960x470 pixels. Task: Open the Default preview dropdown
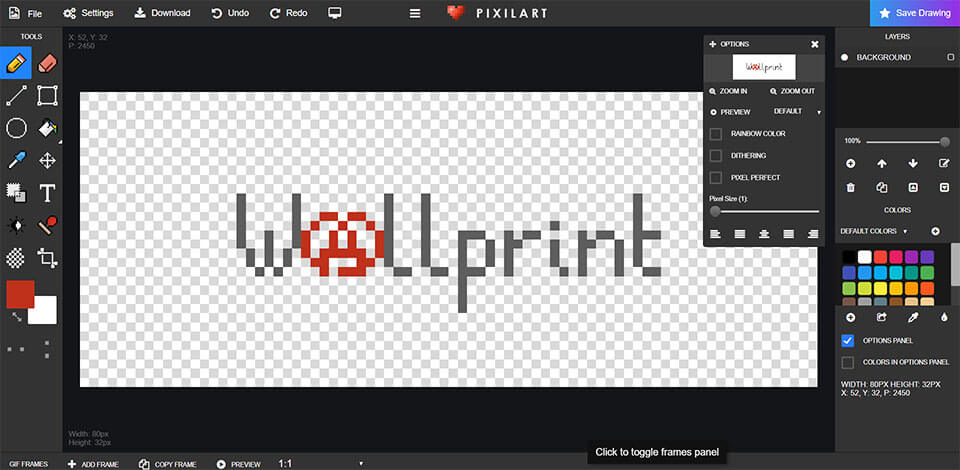(x=797, y=112)
